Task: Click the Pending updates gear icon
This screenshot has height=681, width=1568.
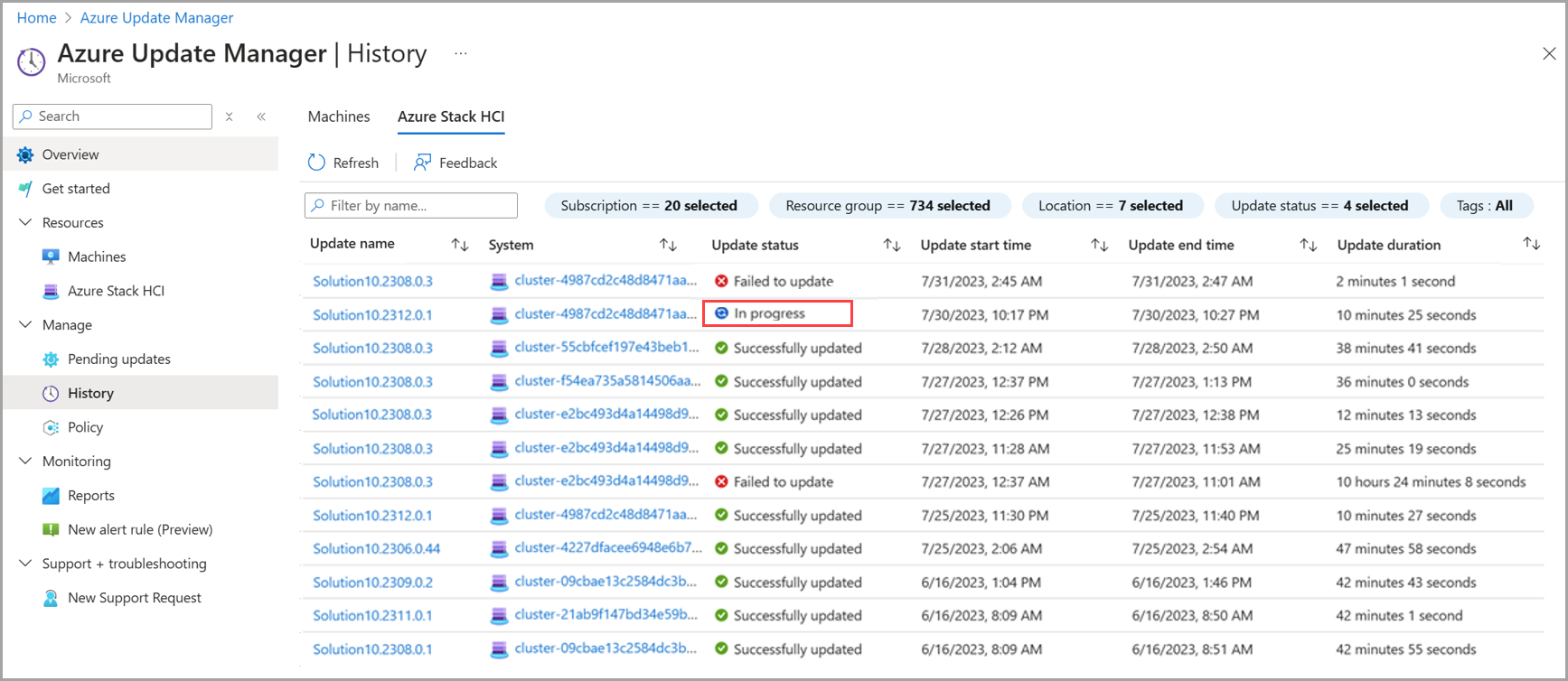Action: (51, 359)
